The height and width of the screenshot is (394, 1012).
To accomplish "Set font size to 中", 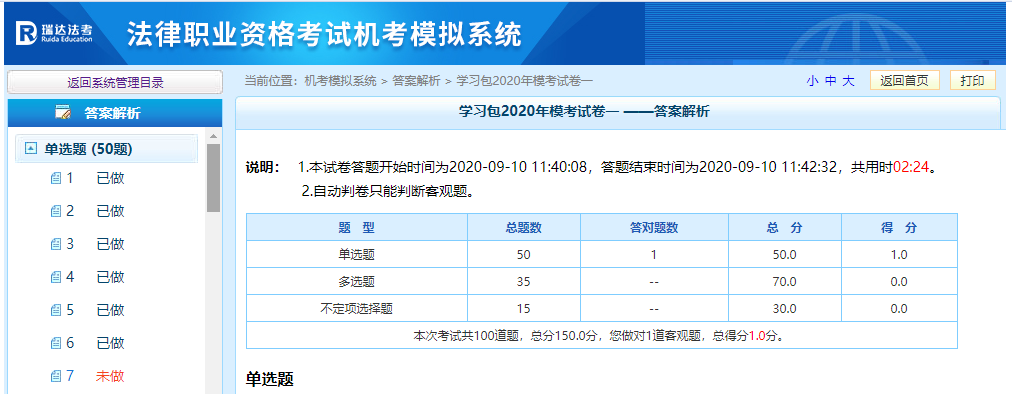I will click(830, 81).
